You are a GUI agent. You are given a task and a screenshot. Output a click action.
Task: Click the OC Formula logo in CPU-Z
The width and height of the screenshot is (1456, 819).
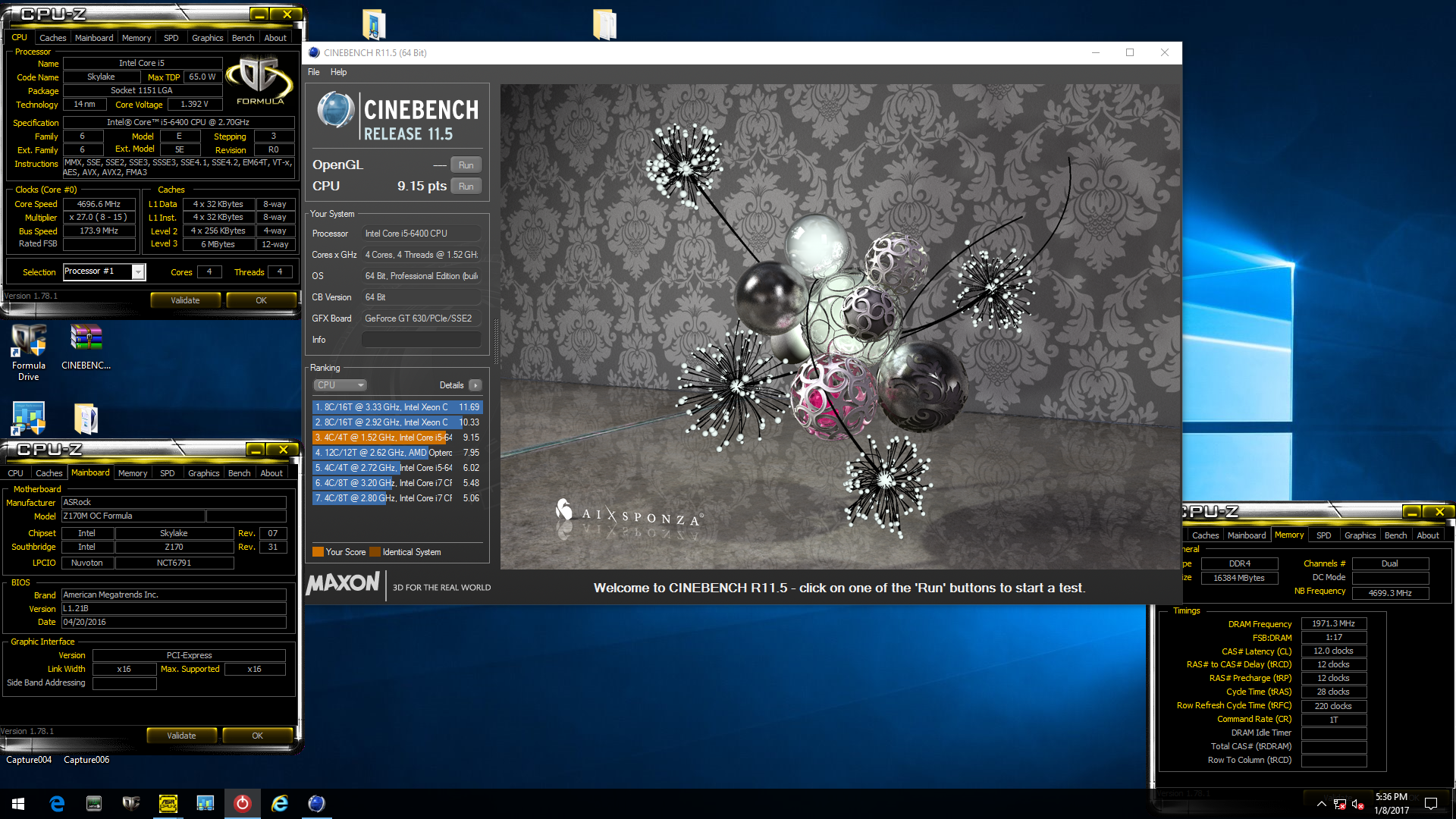coord(260,80)
